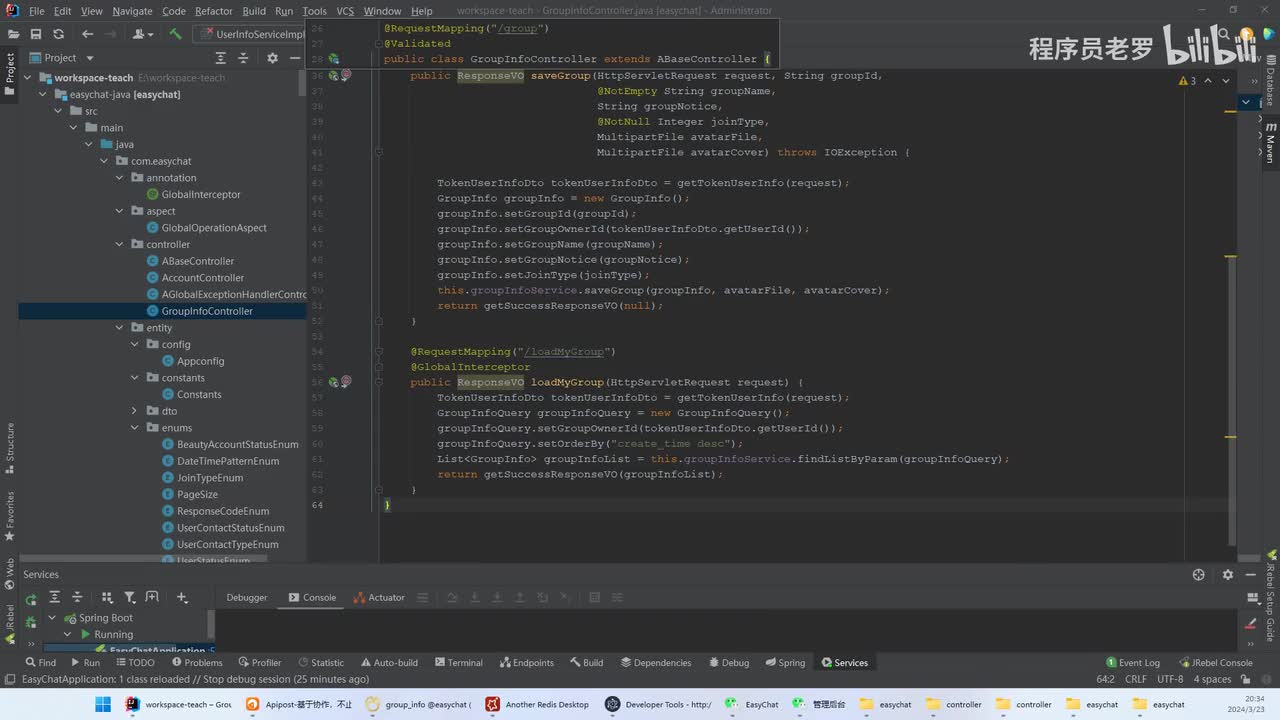Image resolution: width=1280 pixels, height=720 pixels.
Task: Click the green Build hammer icon
Action: [176, 34]
